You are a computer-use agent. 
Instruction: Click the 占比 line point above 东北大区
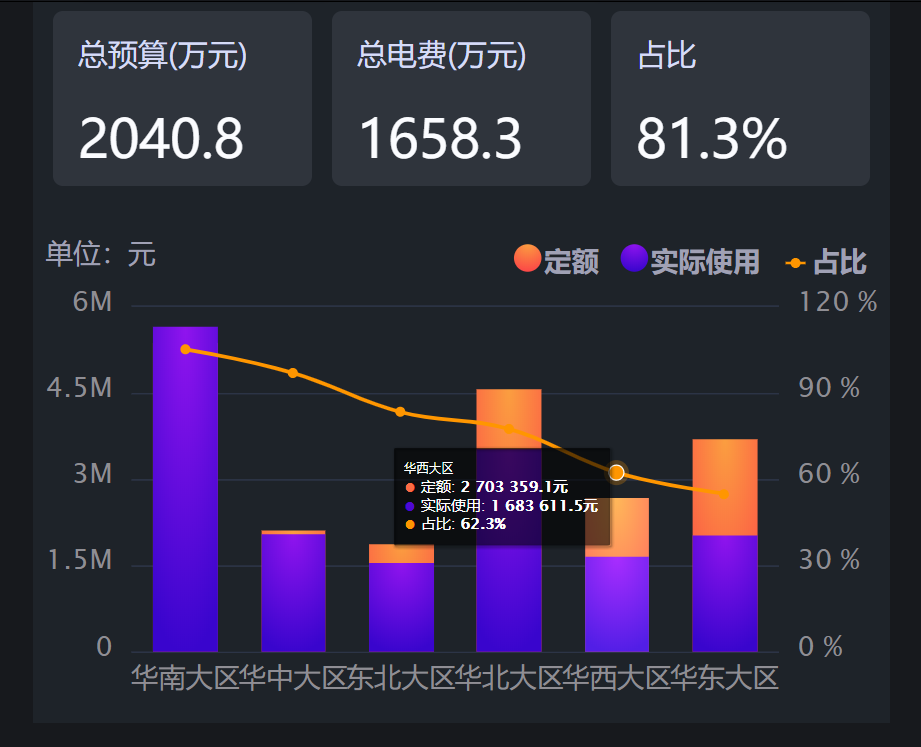[401, 412]
